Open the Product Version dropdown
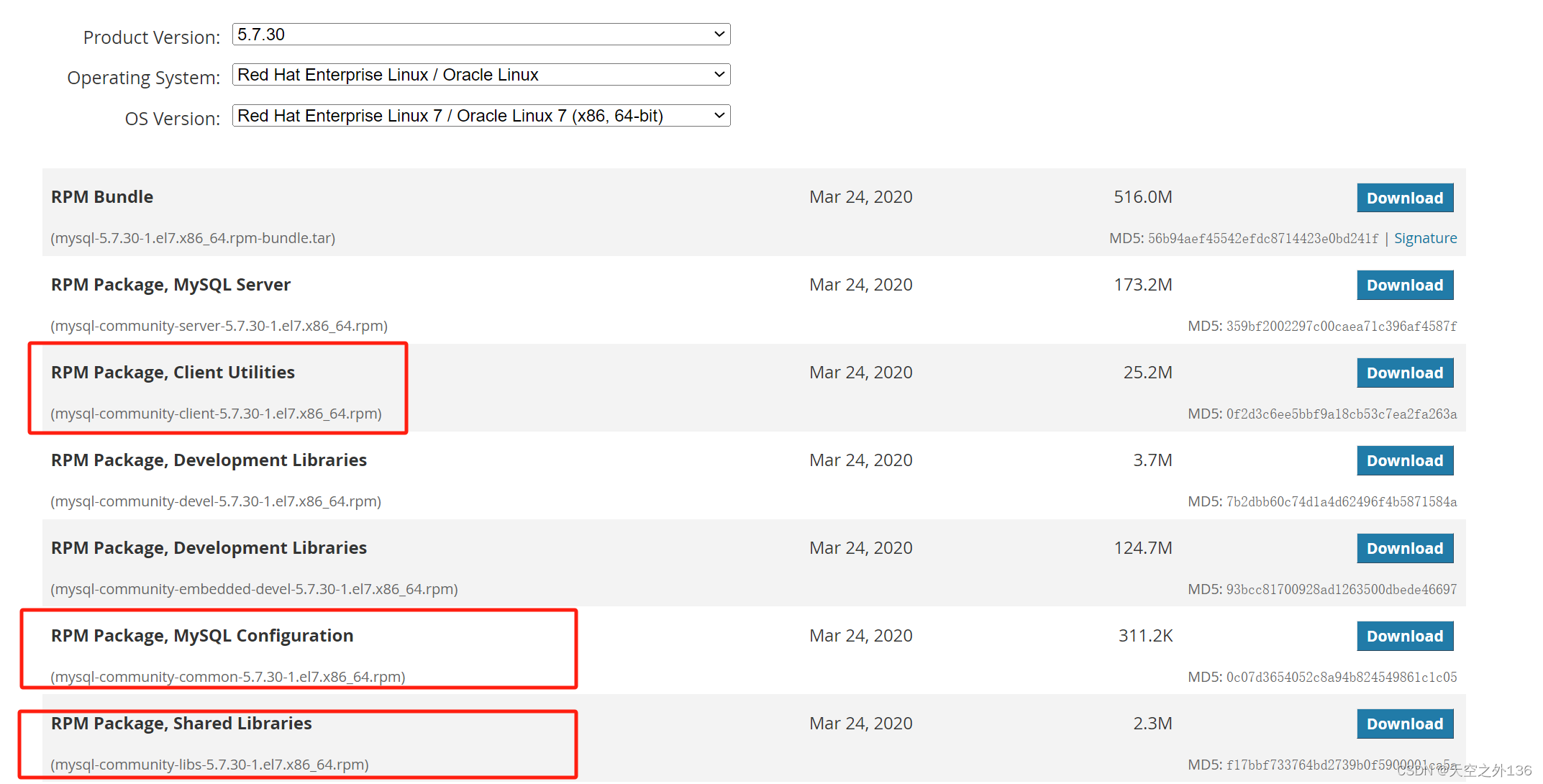Image resolution: width=1543 pixels, height=784 pixels. pyautogui.click(x=481, y=35)
